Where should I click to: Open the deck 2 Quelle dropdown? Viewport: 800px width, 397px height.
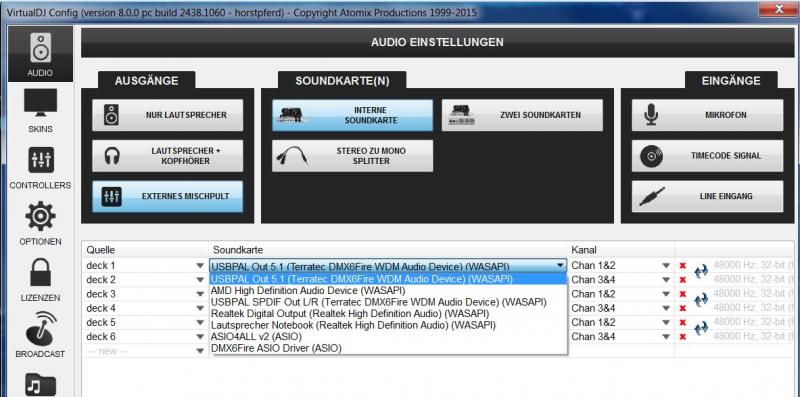point(199,280)
